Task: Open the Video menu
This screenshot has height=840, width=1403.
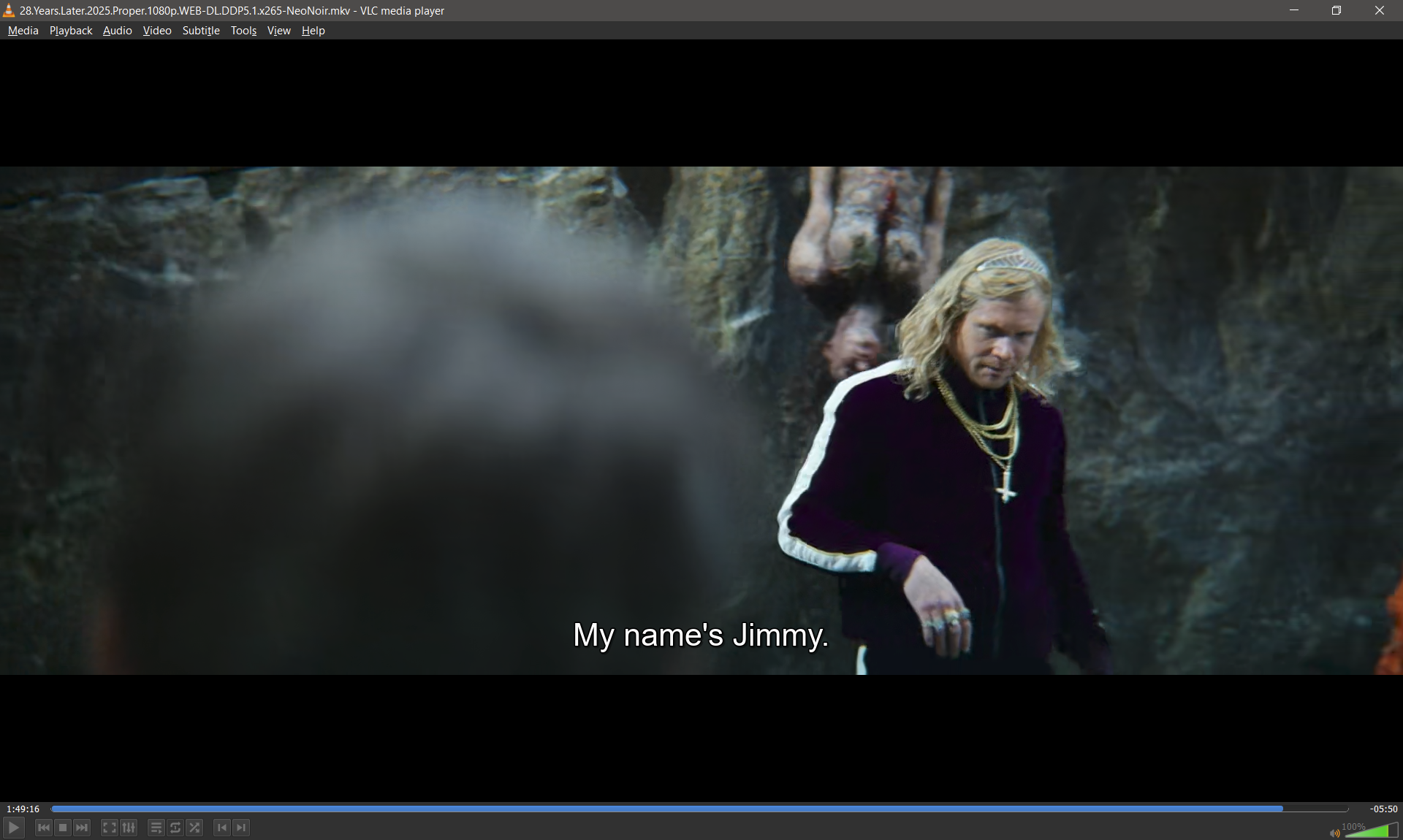Action: pos(157,31)
